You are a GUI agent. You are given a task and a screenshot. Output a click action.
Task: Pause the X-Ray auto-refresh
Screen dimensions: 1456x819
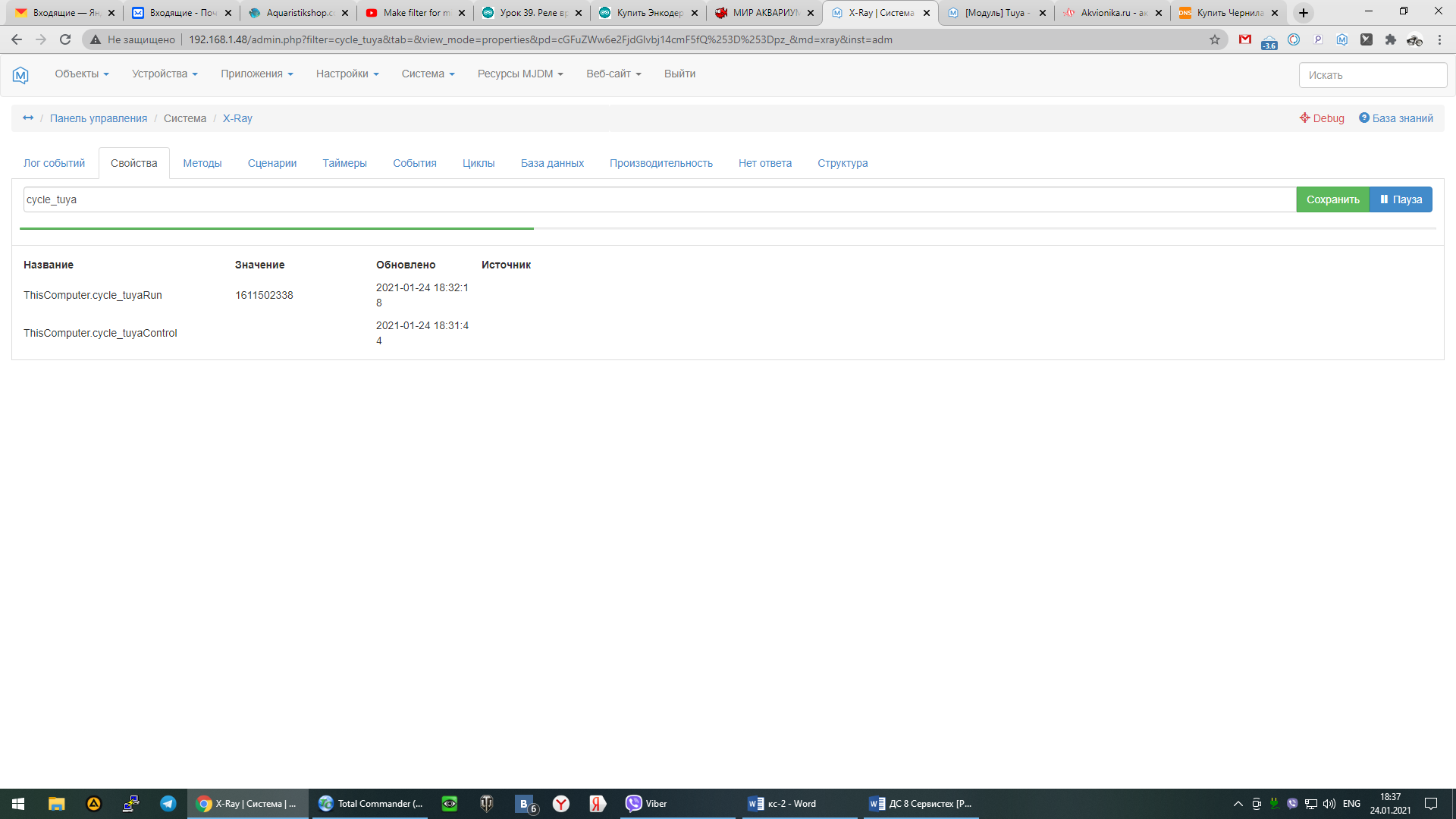1401,199
